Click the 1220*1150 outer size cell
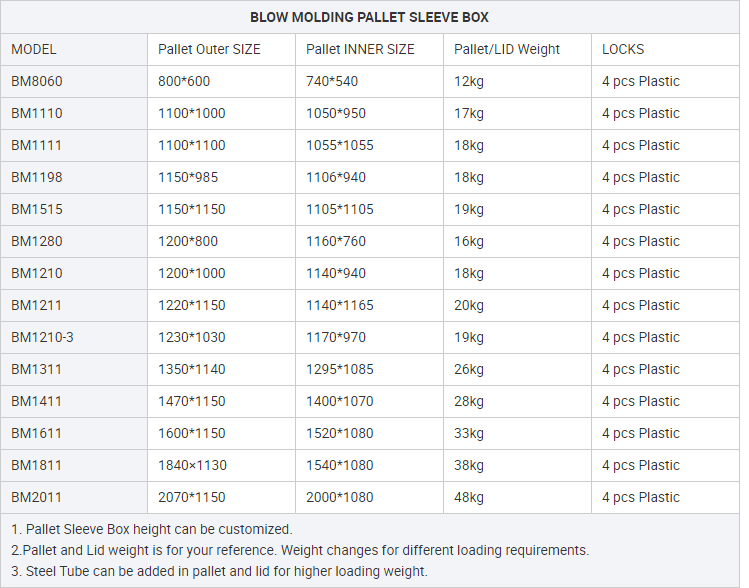749x588 pixels. point(192,305)
